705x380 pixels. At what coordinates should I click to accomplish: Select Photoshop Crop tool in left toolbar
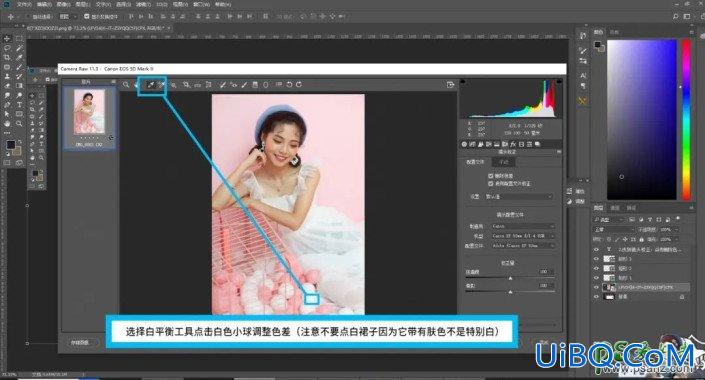[7, 57]
